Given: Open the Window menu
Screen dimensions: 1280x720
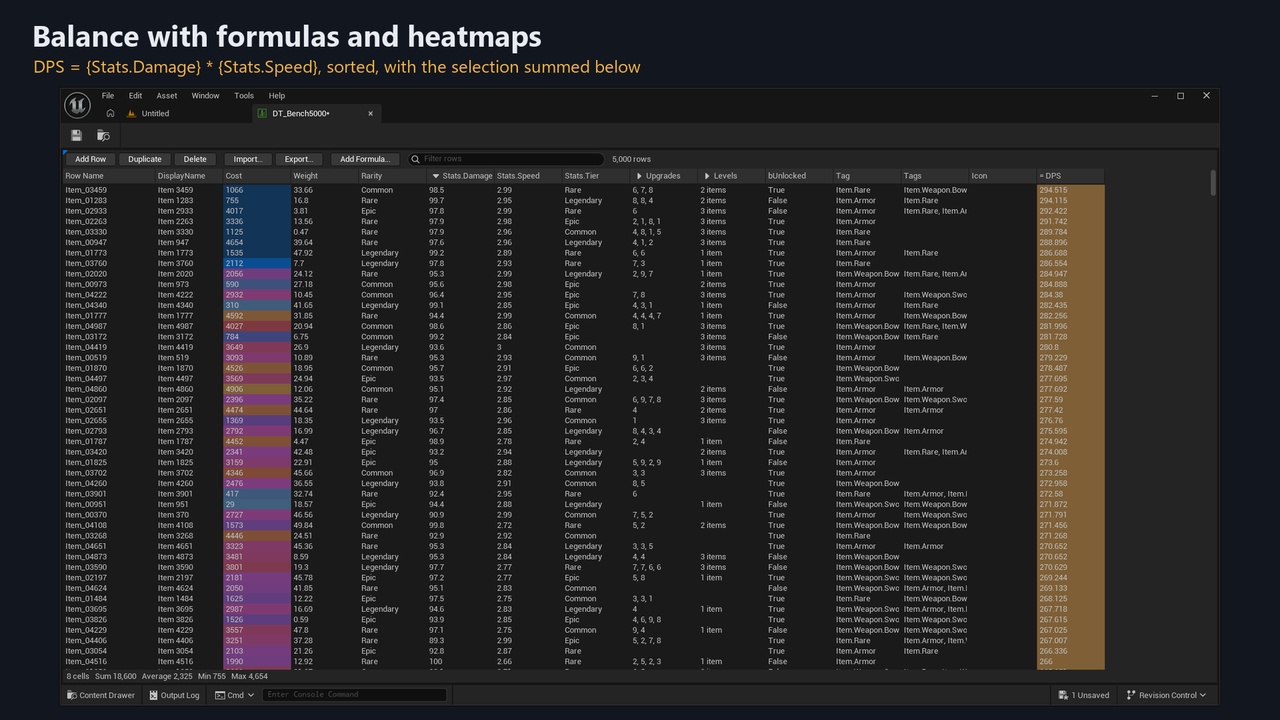Looking at the screenshot, I should pos(205,96).
